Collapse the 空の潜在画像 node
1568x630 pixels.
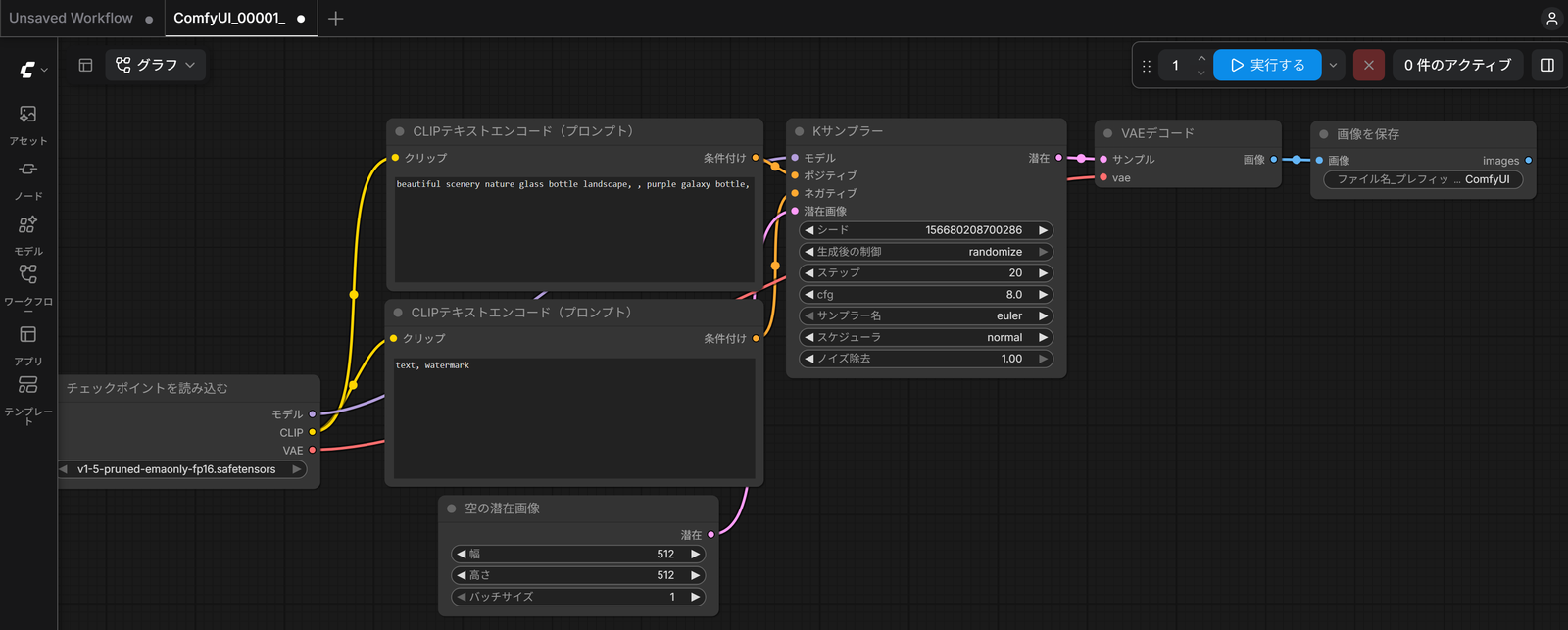coord(452,509)
